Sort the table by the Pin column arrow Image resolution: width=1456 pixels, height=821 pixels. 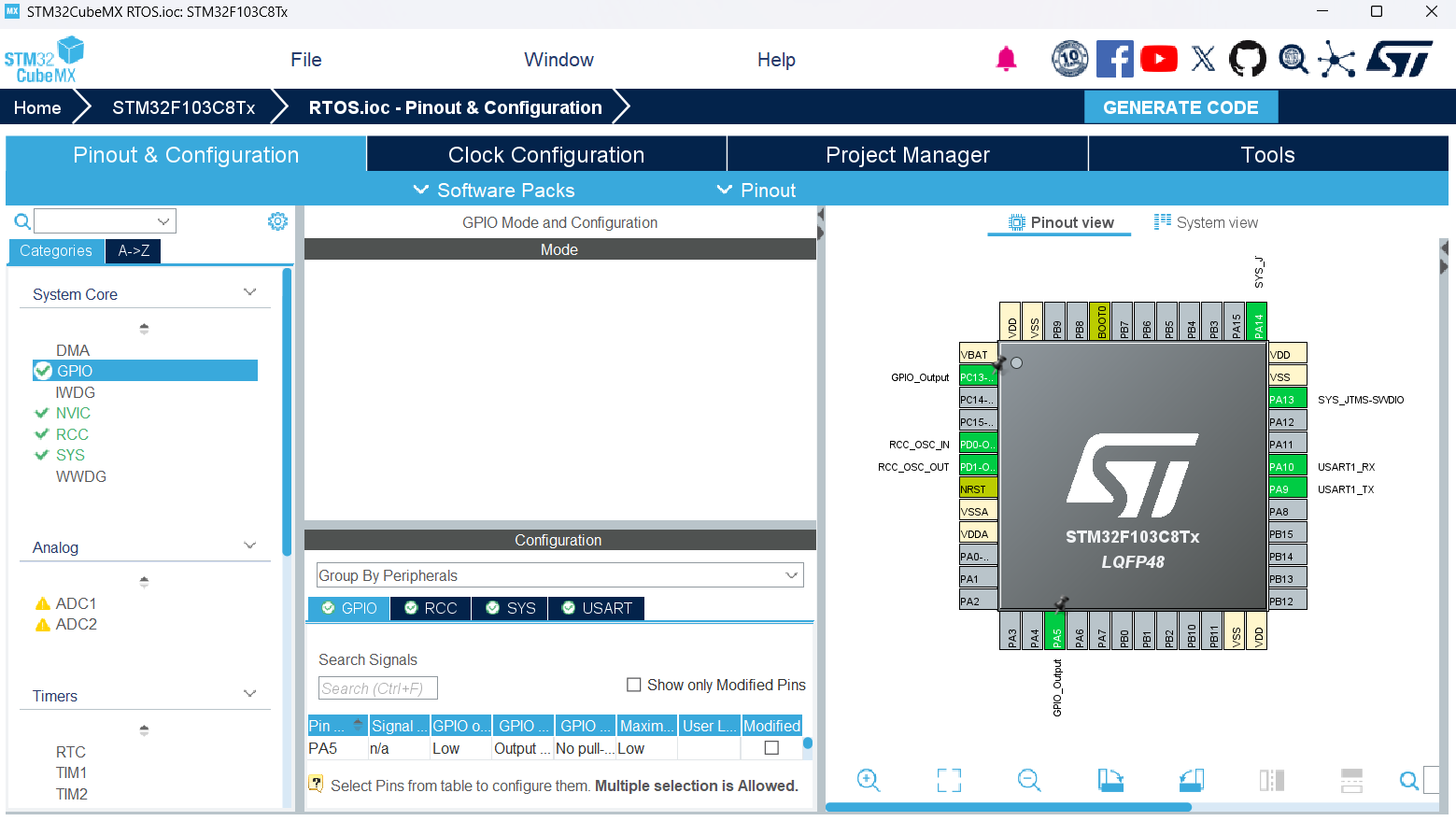[x=358, y=726]
